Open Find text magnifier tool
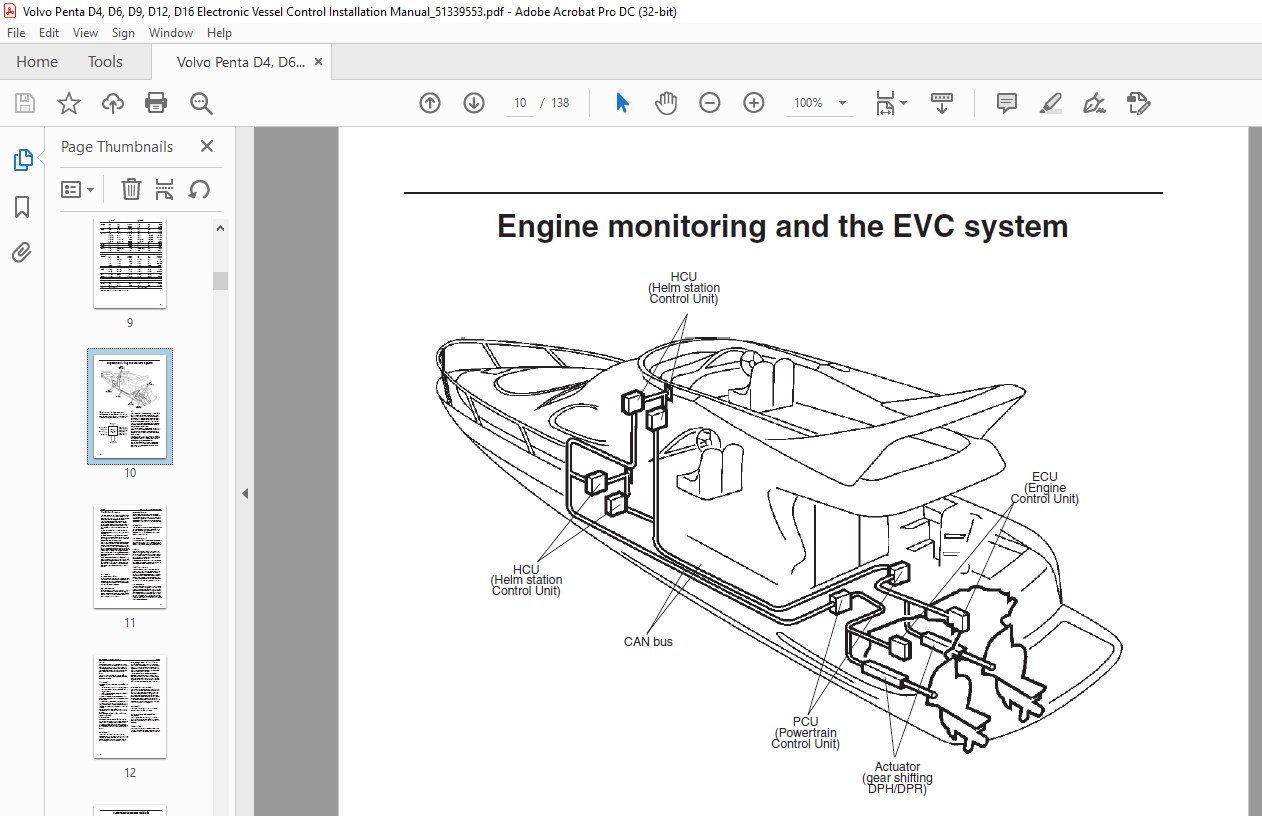1262x816 pixels. point(201,103)
